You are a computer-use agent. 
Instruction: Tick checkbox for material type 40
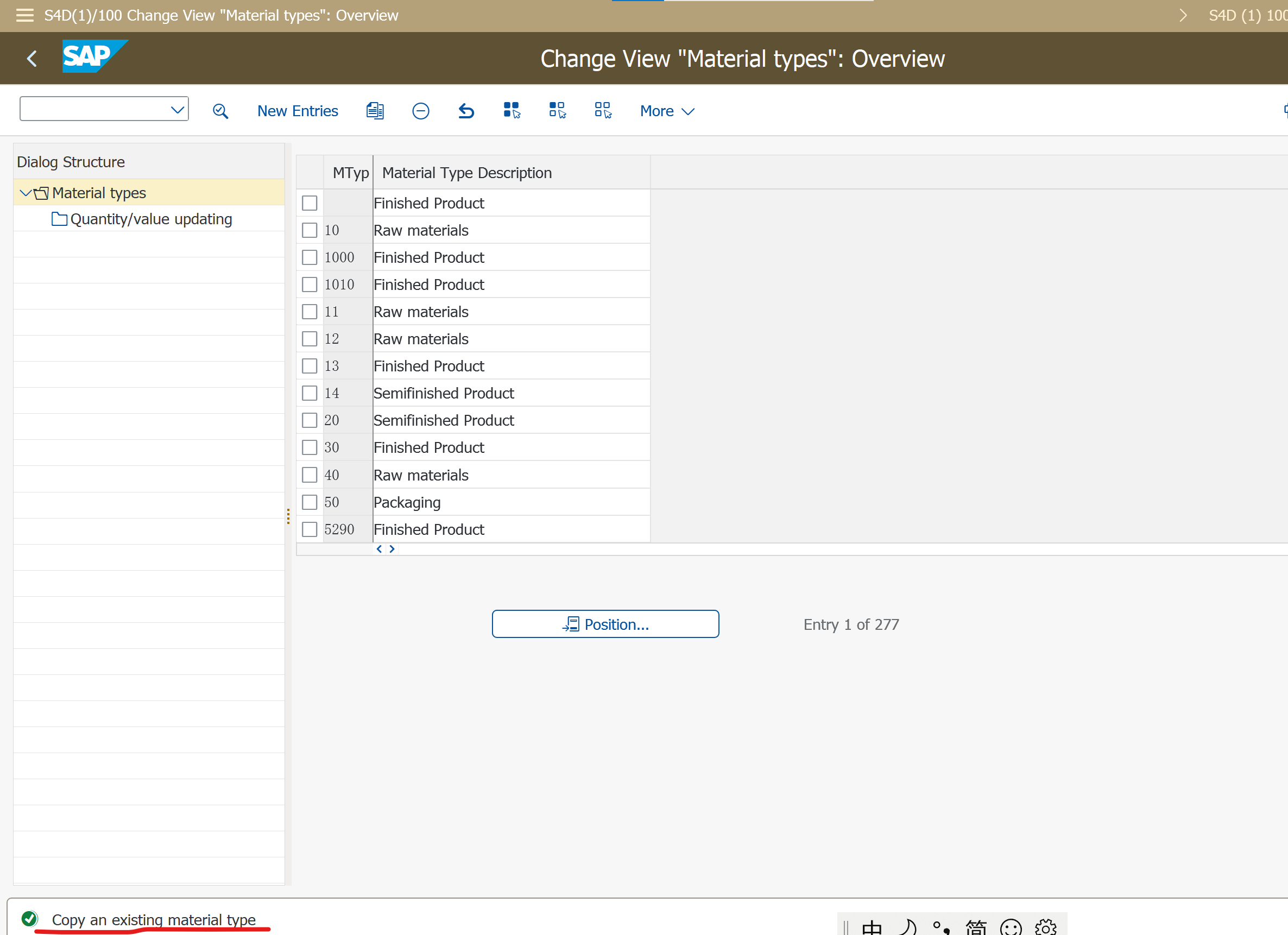coord(310,475)
